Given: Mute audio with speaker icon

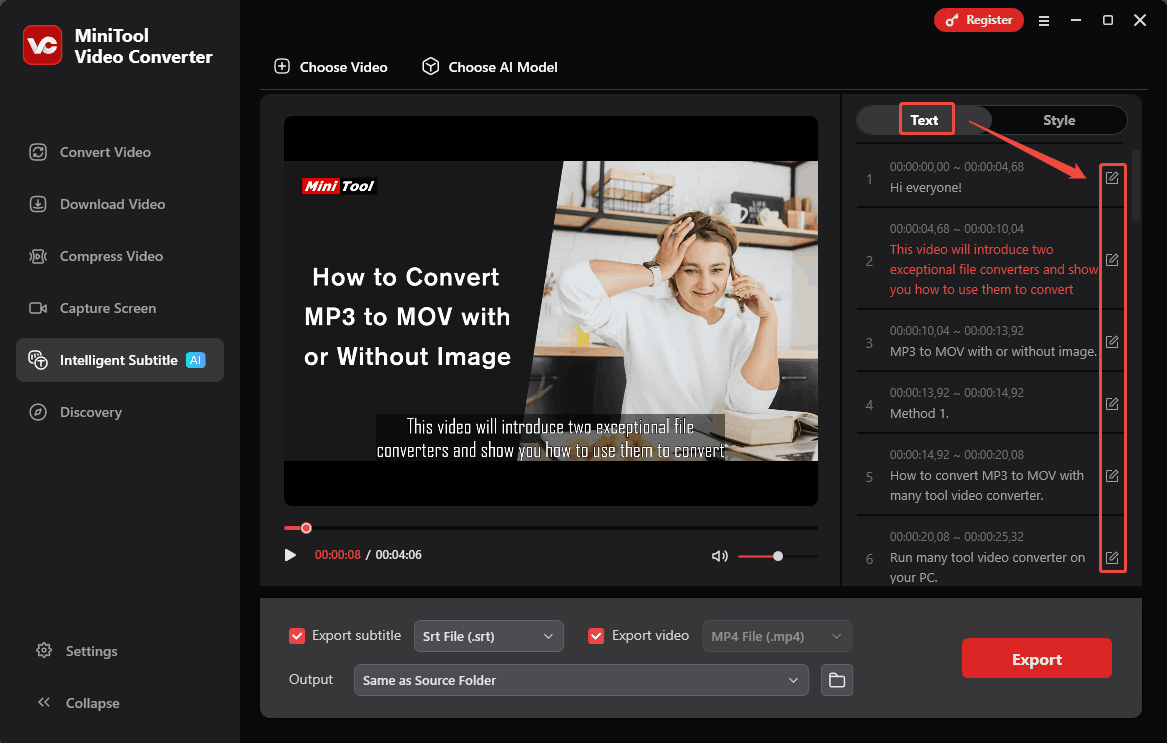Looking at the screenshot, I should click(x=719, y=556).
